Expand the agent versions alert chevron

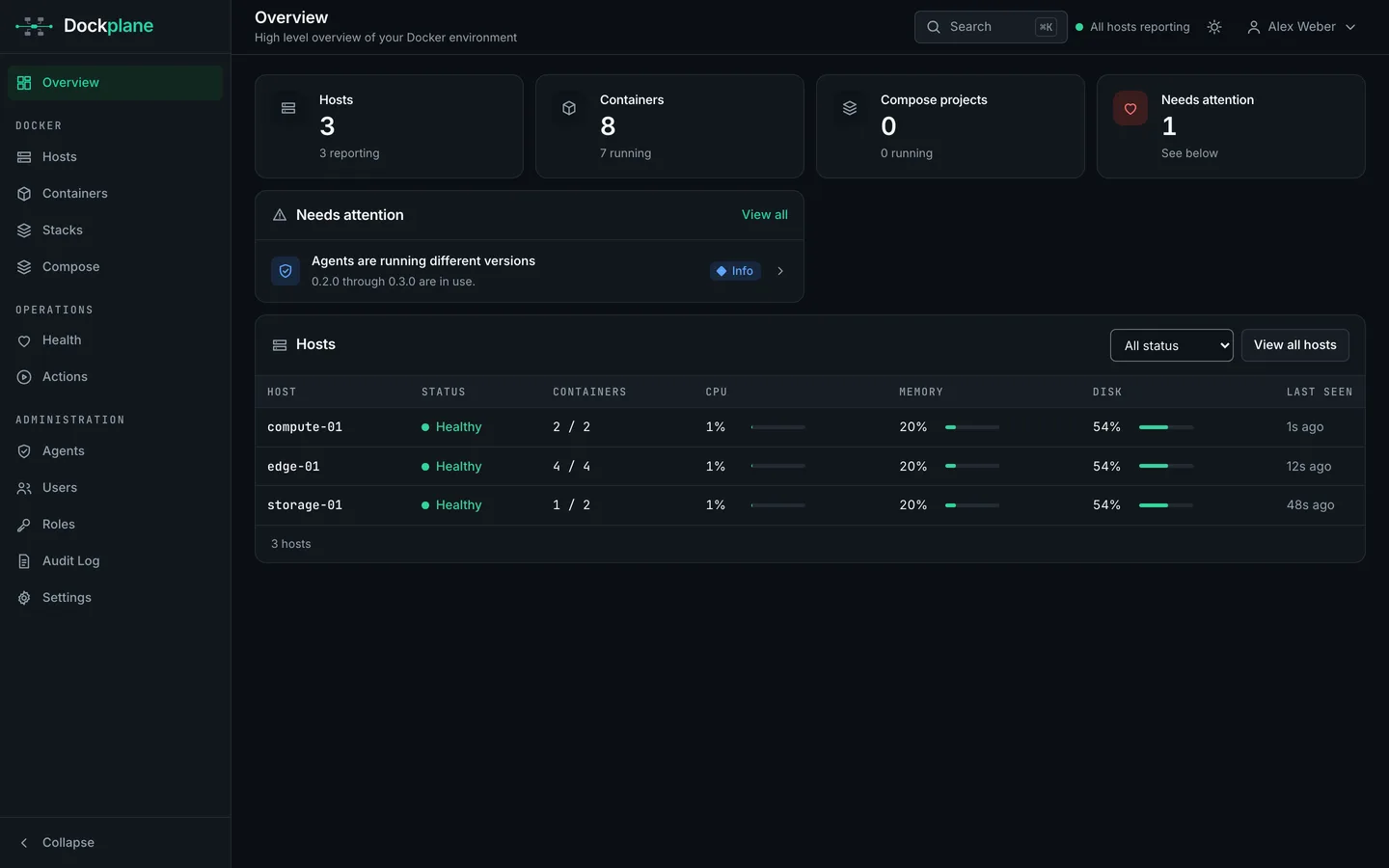coord(780,271)
